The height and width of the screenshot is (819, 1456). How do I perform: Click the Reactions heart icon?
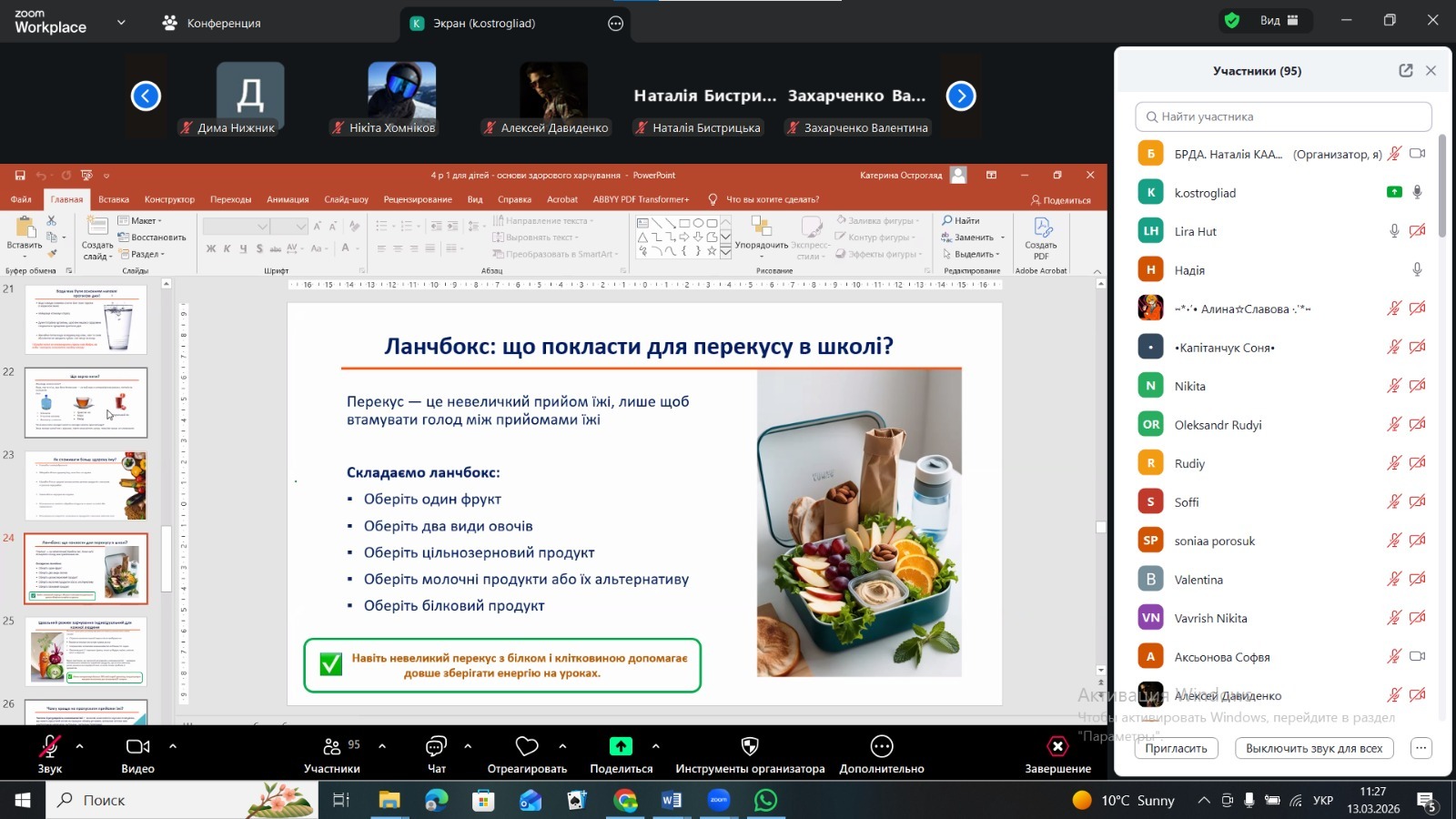click(x=527, y=747)
